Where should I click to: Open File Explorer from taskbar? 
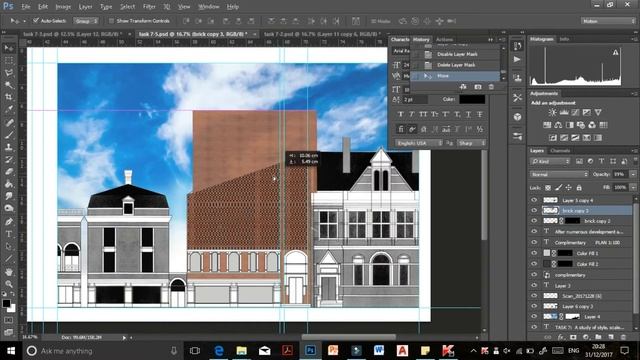tap(242, 351)
